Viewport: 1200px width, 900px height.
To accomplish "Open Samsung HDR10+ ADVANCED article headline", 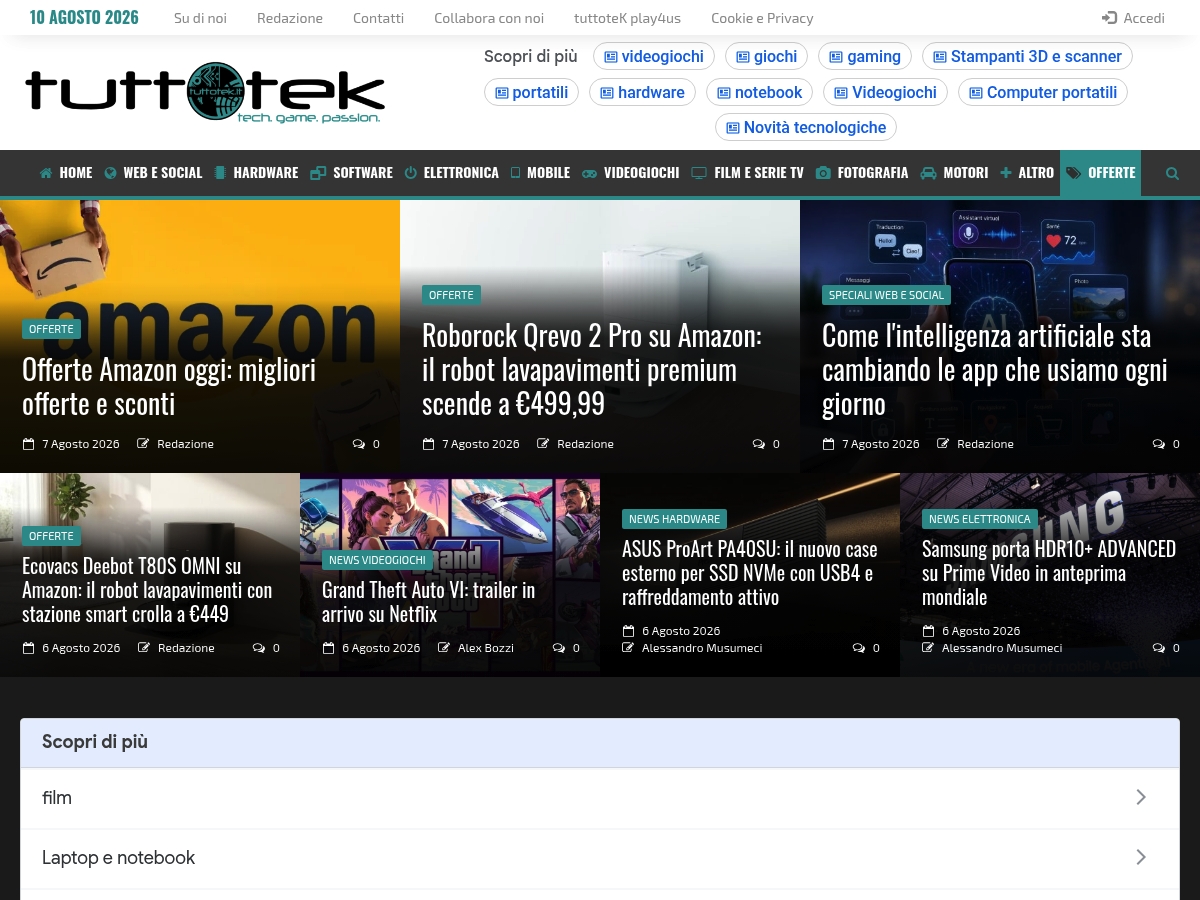I will click(x=1049, y=573).
